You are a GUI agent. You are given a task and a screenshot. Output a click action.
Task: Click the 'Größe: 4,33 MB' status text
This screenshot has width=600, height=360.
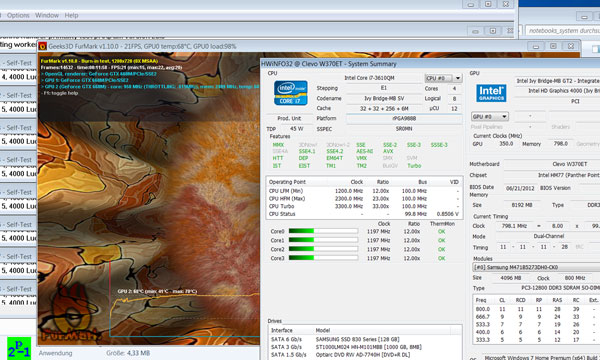128,353
